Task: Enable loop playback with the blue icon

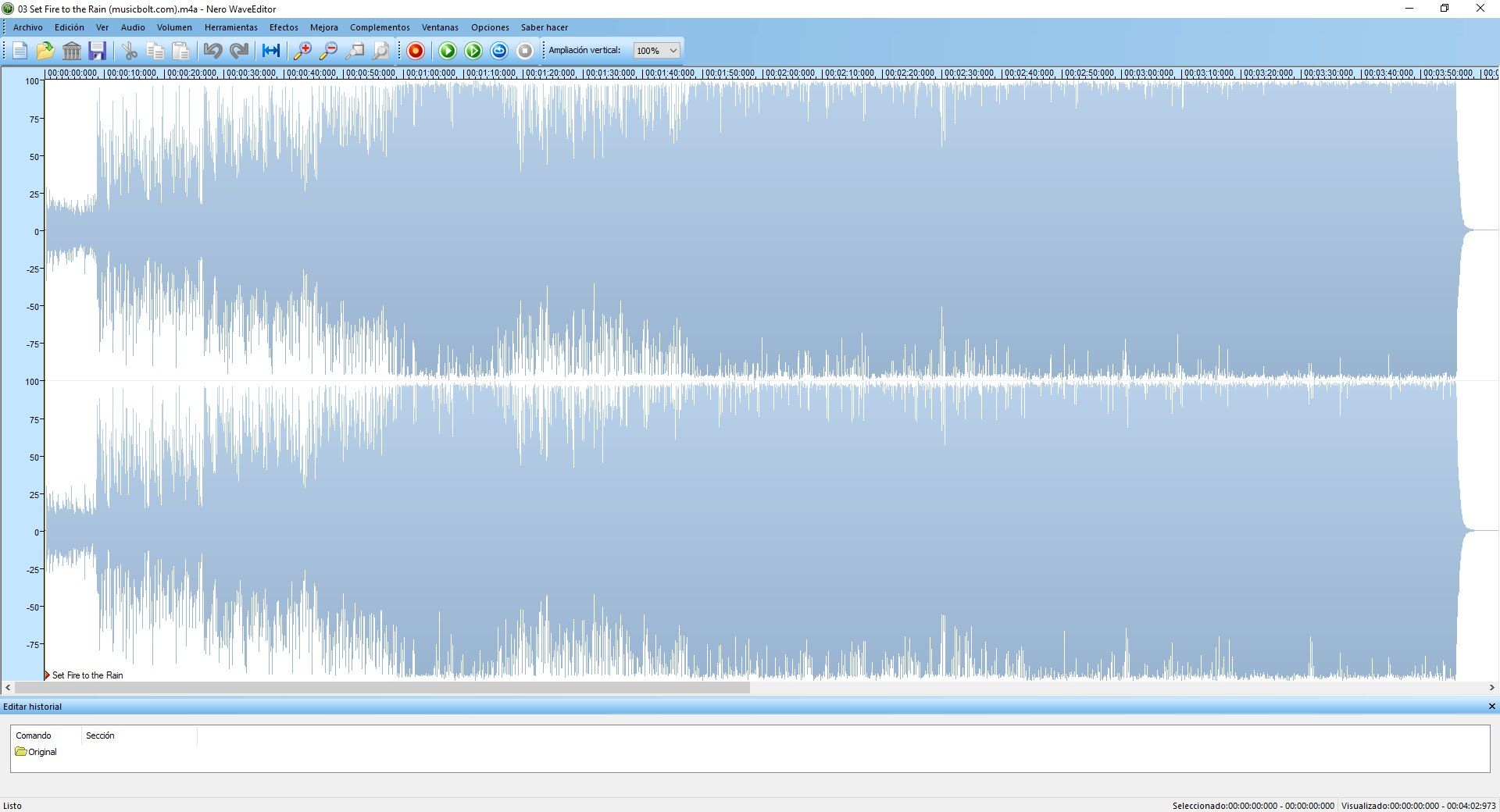Action: click(499, 51)
